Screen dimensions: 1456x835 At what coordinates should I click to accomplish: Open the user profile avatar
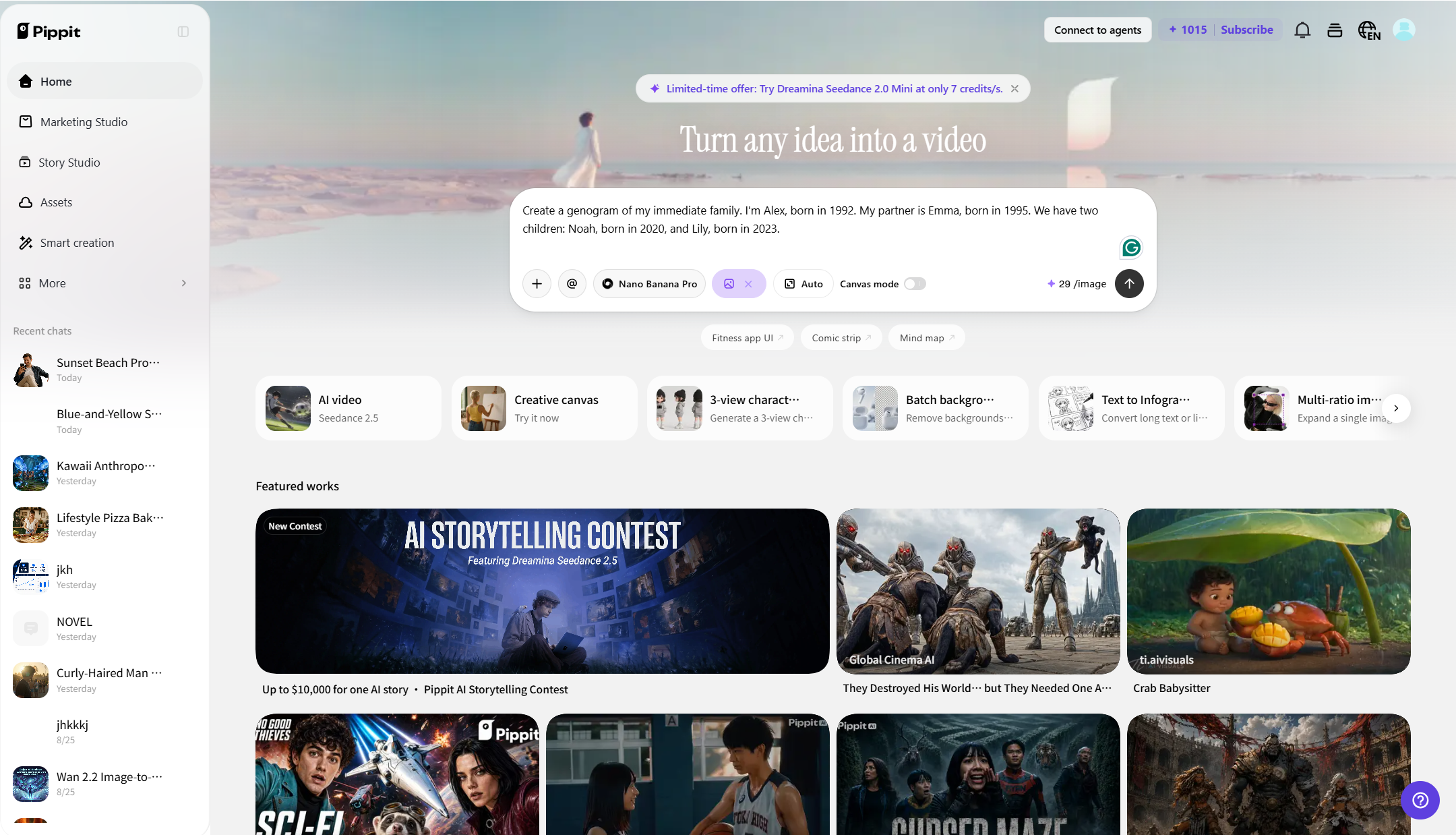pyautogui.click(x=1404, y=30)
